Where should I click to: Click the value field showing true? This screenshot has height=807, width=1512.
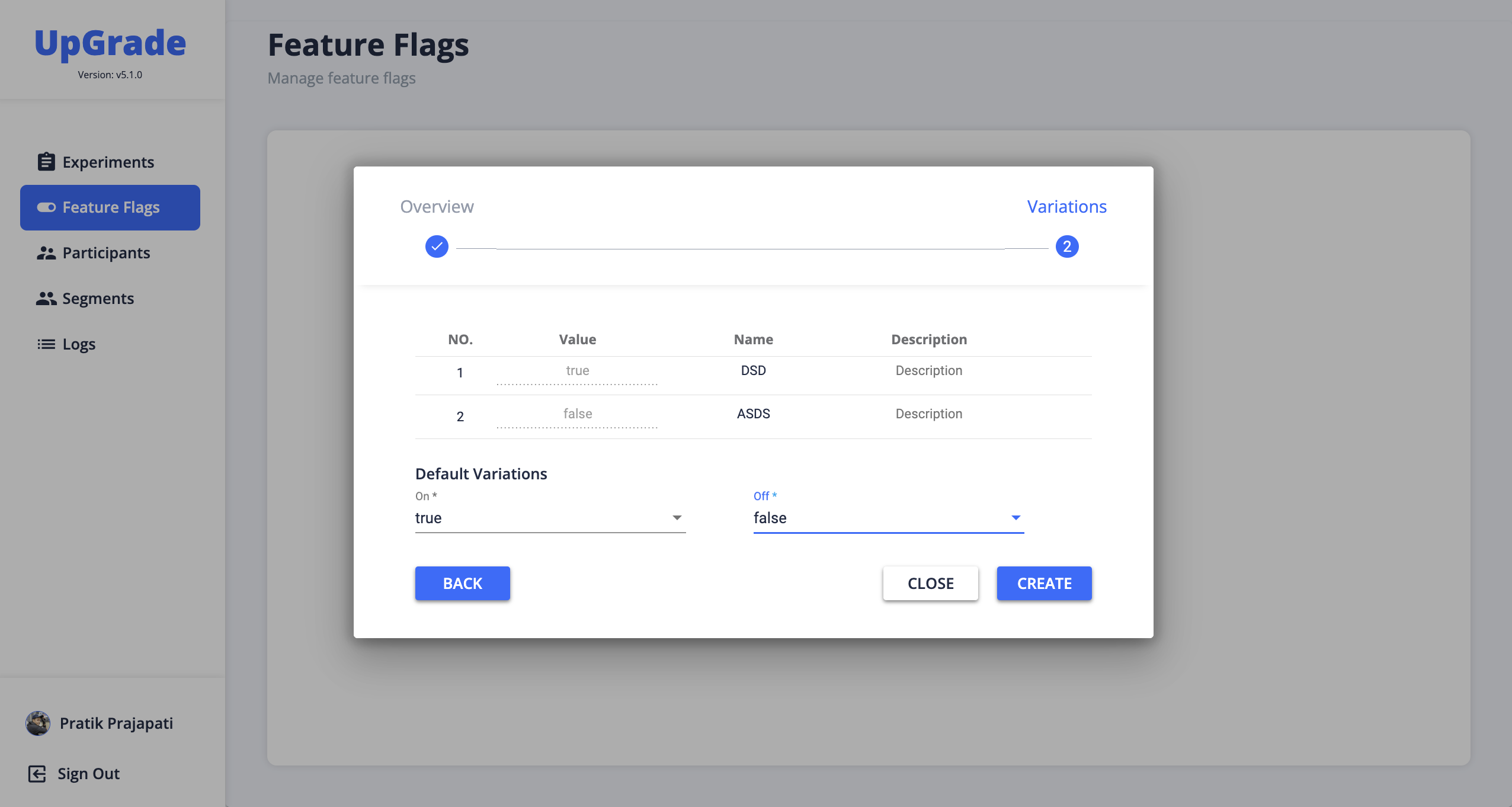(577, 371)
